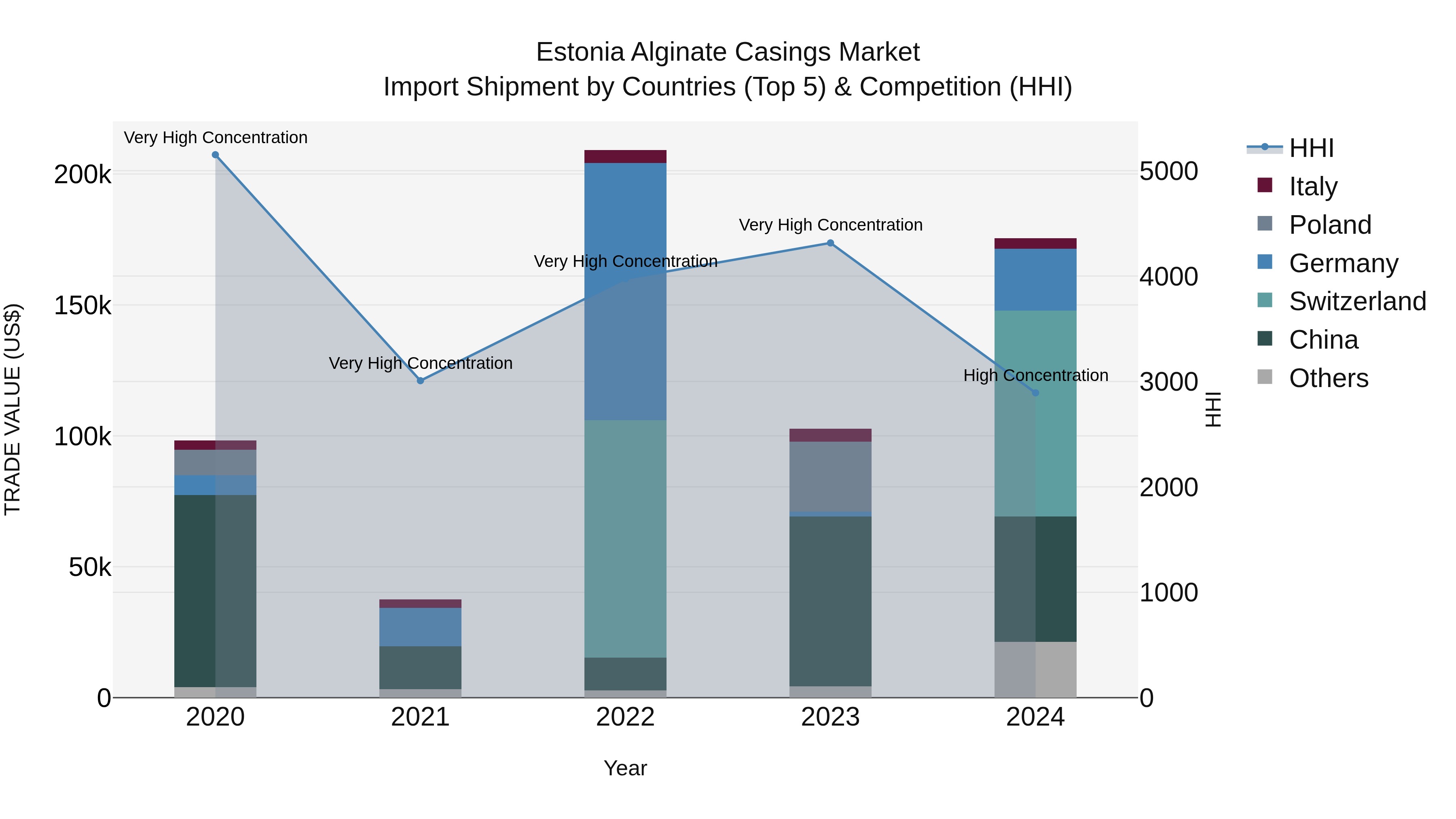1456x819 pixels.
Task: Click the China segment in the 2020 bar
Action: [215, 591]
